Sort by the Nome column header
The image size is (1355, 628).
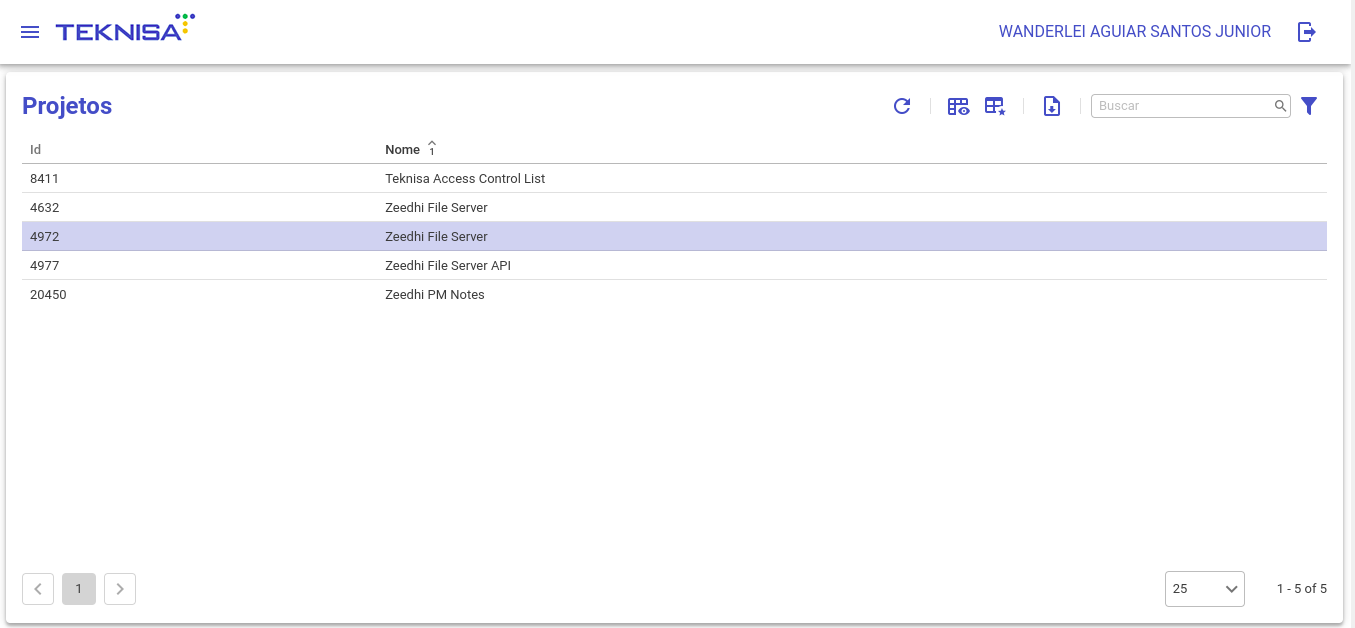(402, 150)
